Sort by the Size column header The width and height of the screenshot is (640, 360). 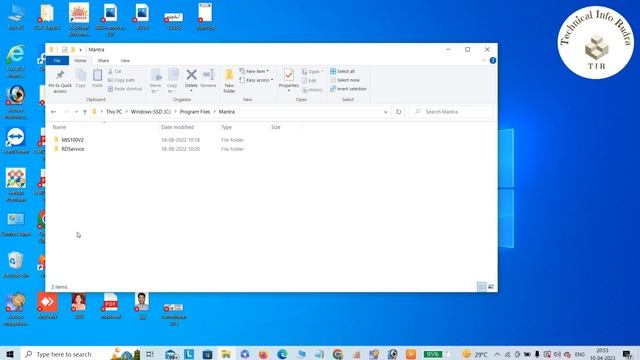pyautogui.click(x=276, y=127)
